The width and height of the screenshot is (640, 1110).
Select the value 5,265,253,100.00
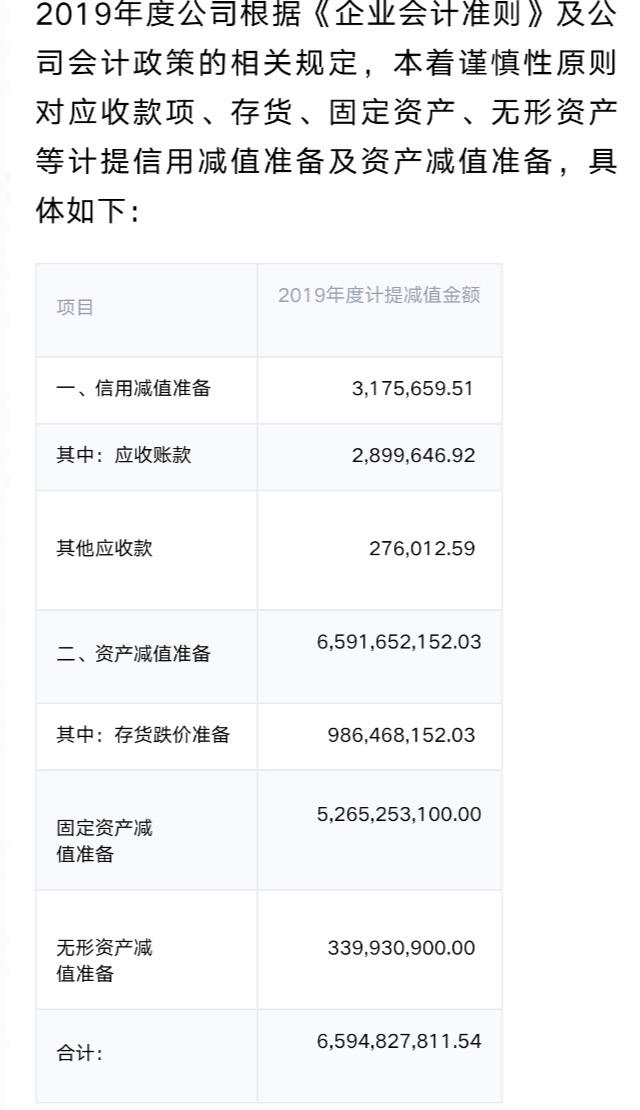(399, 814)
